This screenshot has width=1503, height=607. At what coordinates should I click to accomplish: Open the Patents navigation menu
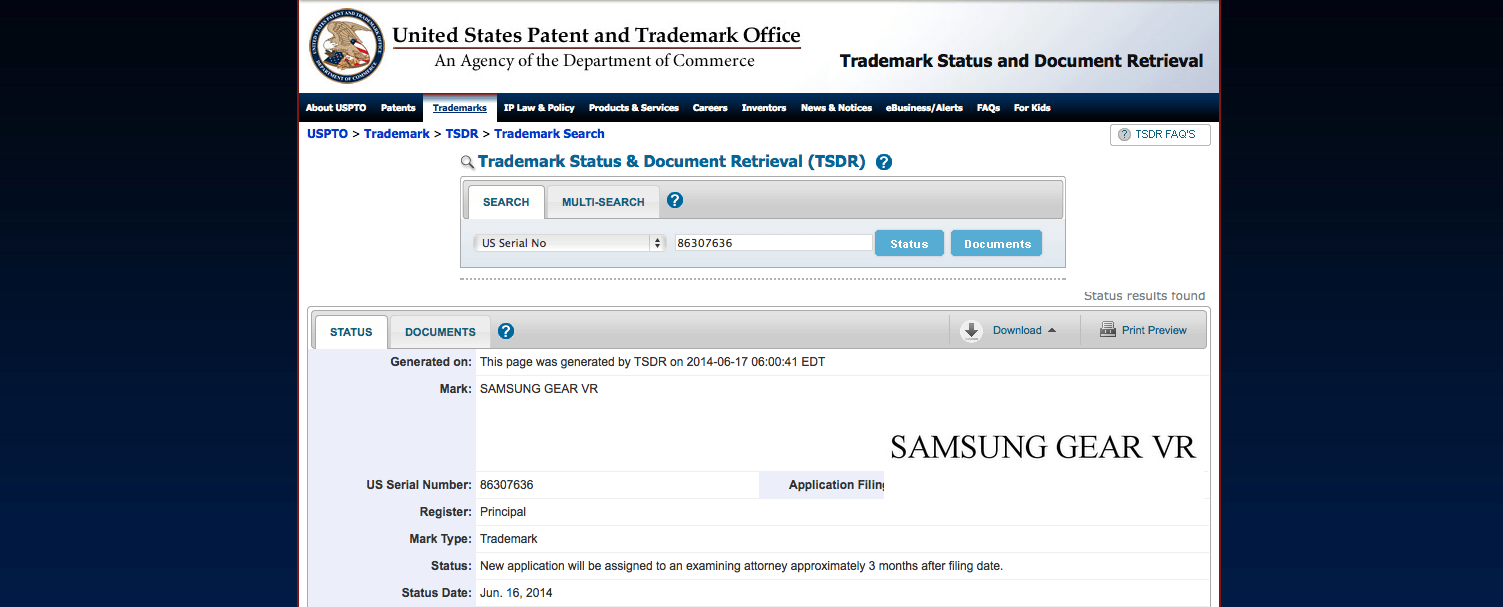click(398, 108)
